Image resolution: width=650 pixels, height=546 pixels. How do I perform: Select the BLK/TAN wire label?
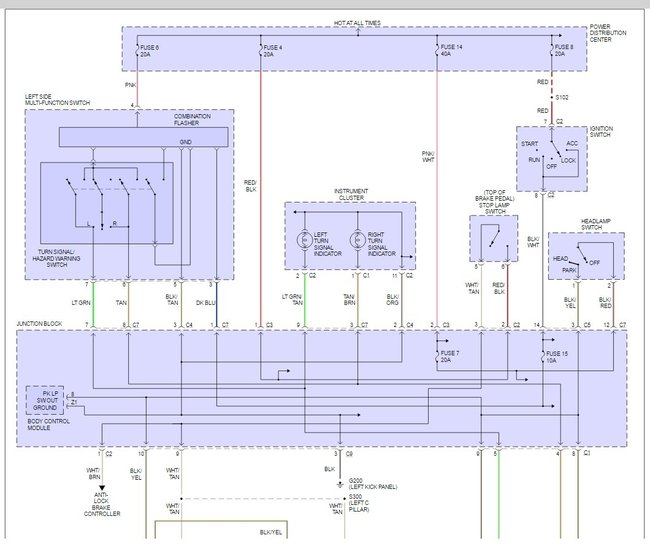[172, 300]
